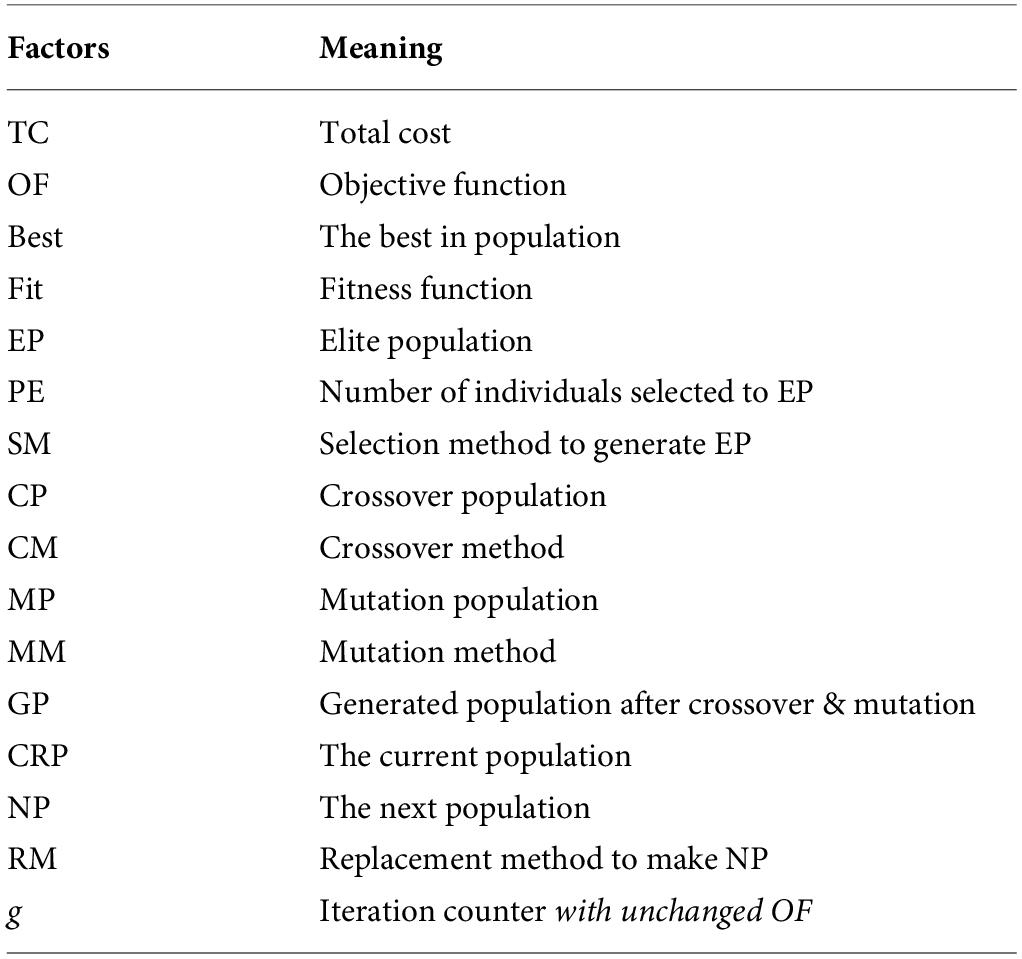Click the Factors column header
Screen dimensions: 1022x959
pos(59,48)
